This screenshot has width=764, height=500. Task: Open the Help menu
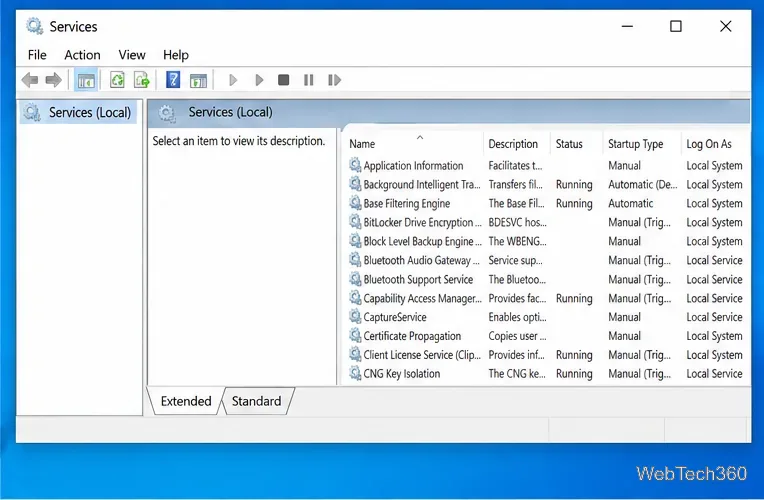click(x=176, y=55)
